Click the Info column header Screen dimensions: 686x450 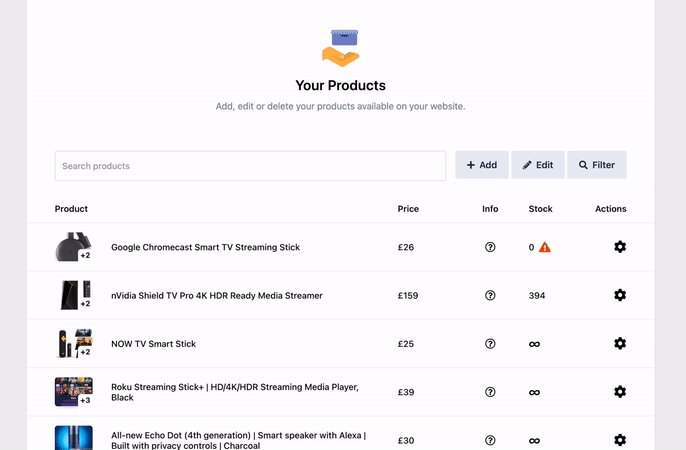490,209
